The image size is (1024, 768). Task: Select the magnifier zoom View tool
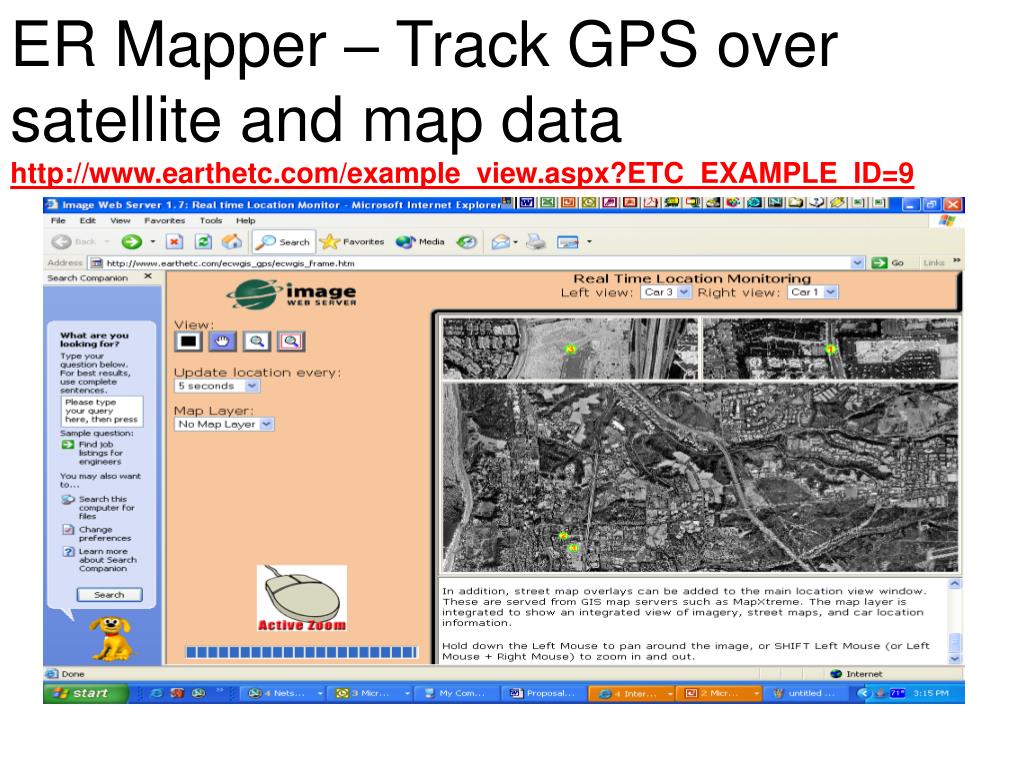(x=257, y=341)
